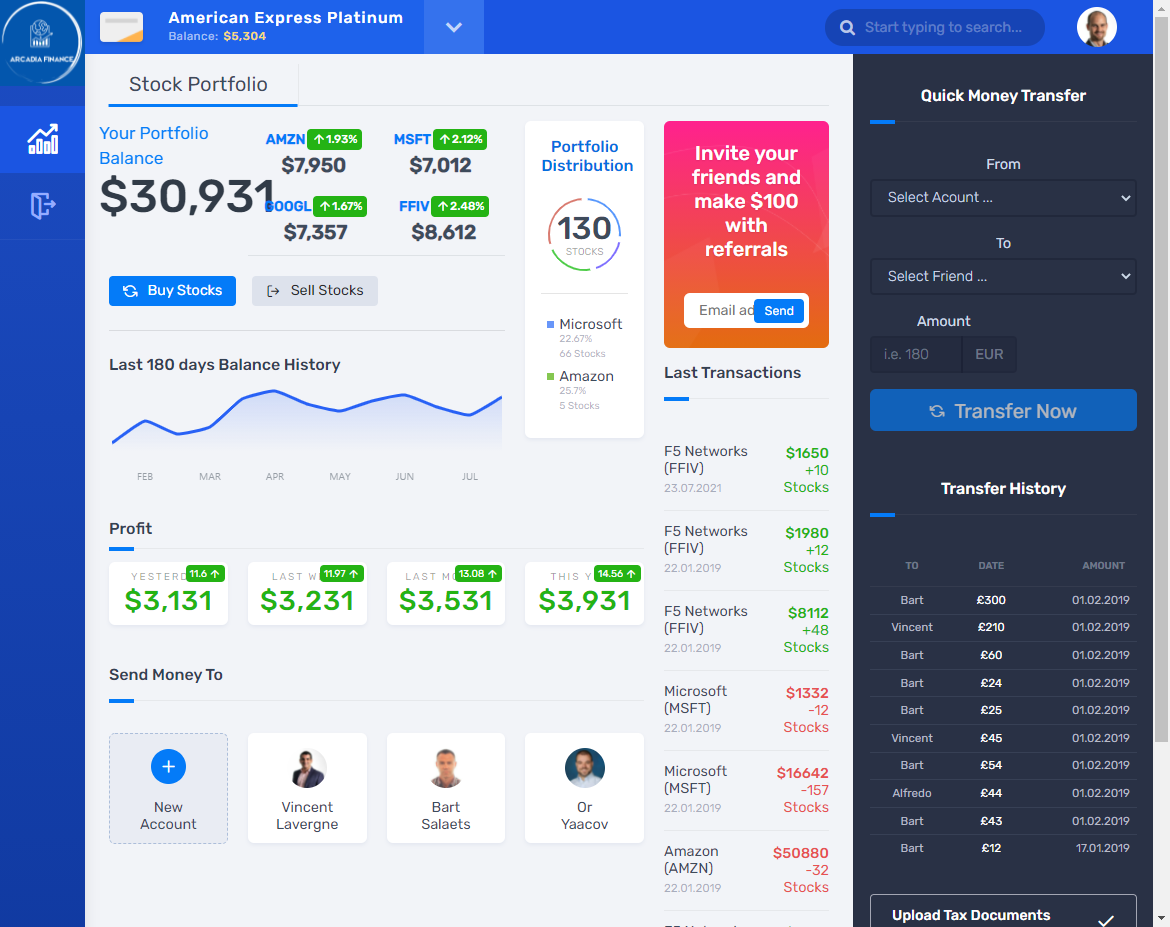
Task: Click the Bart £300 transfer row
Action: coord(1003,600)
